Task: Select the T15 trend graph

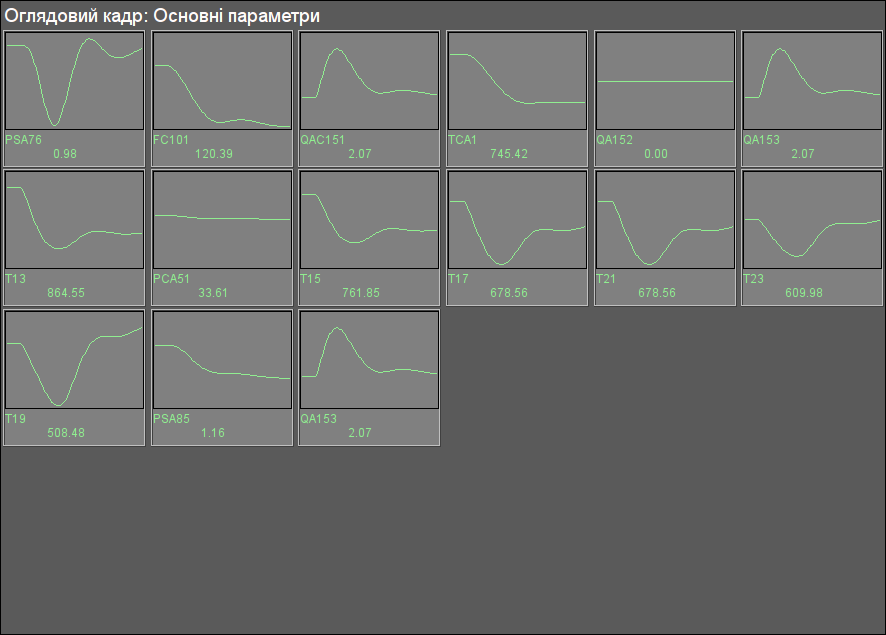Action: point(369,220)
